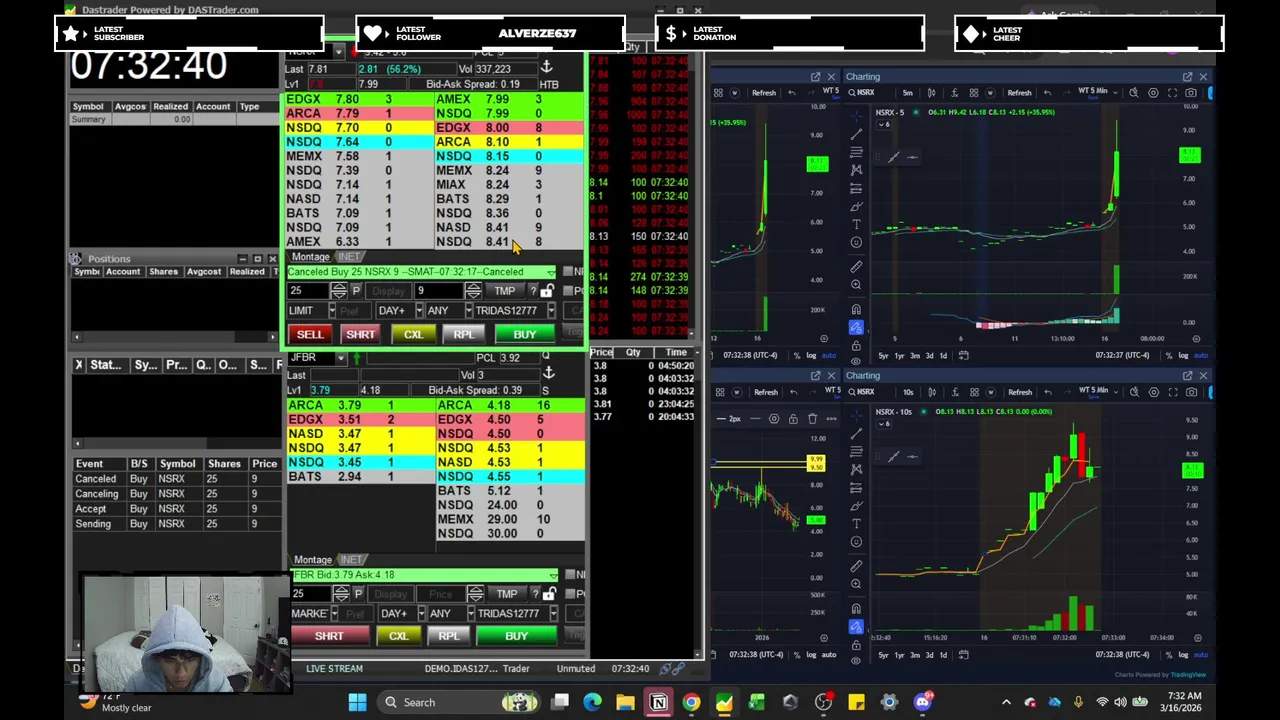Select 5yr range in NSRX 10s chart
This screenshot has height=720, width=1280.
tap(883, 655)
